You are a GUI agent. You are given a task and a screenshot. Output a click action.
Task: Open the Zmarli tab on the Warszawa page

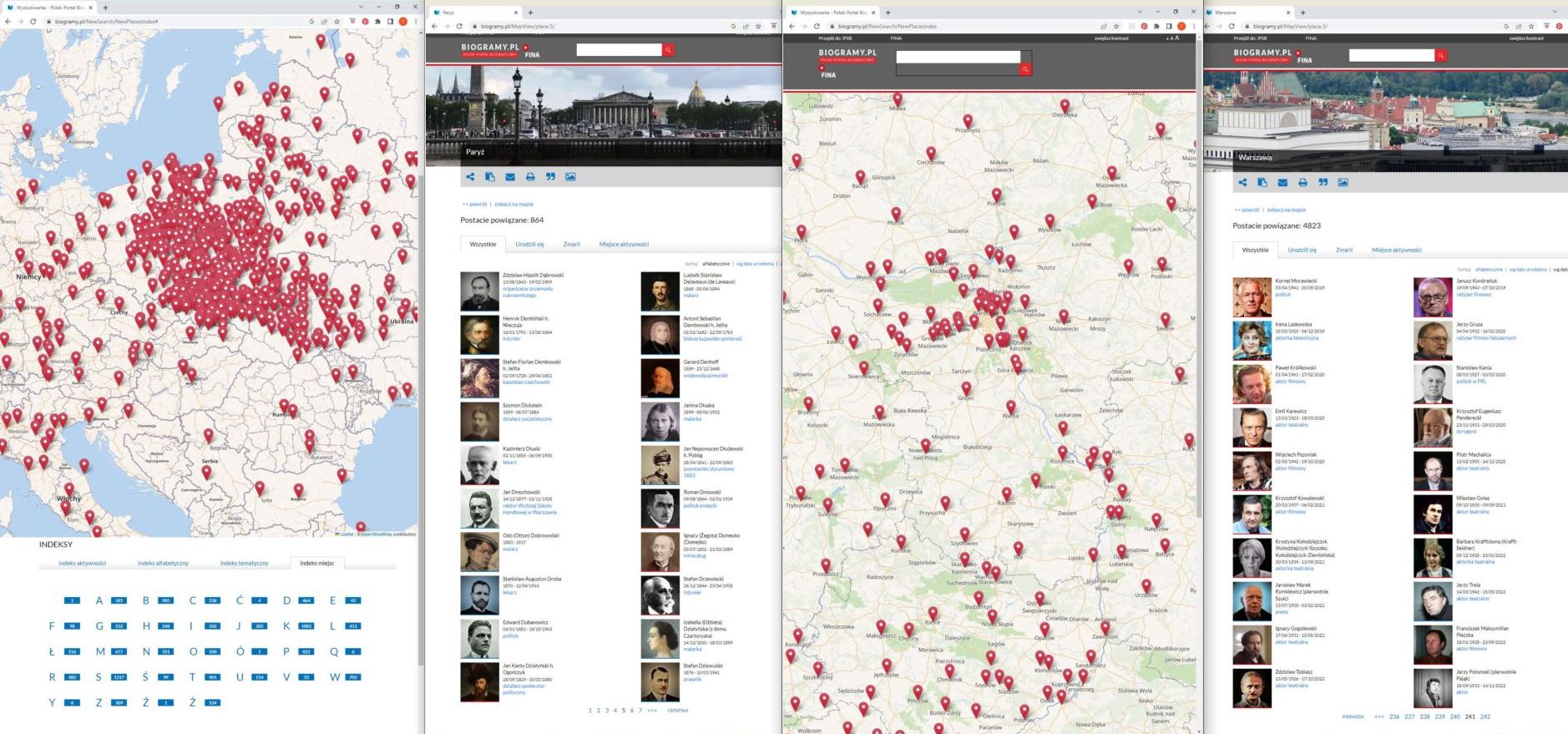(1343, 251)
